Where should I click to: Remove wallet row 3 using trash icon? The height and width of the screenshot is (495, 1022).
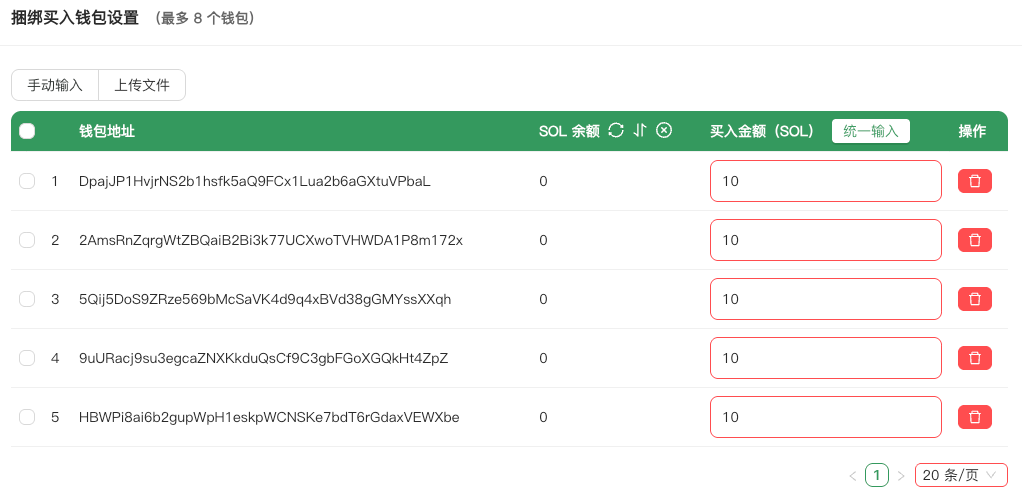point(974,299)
